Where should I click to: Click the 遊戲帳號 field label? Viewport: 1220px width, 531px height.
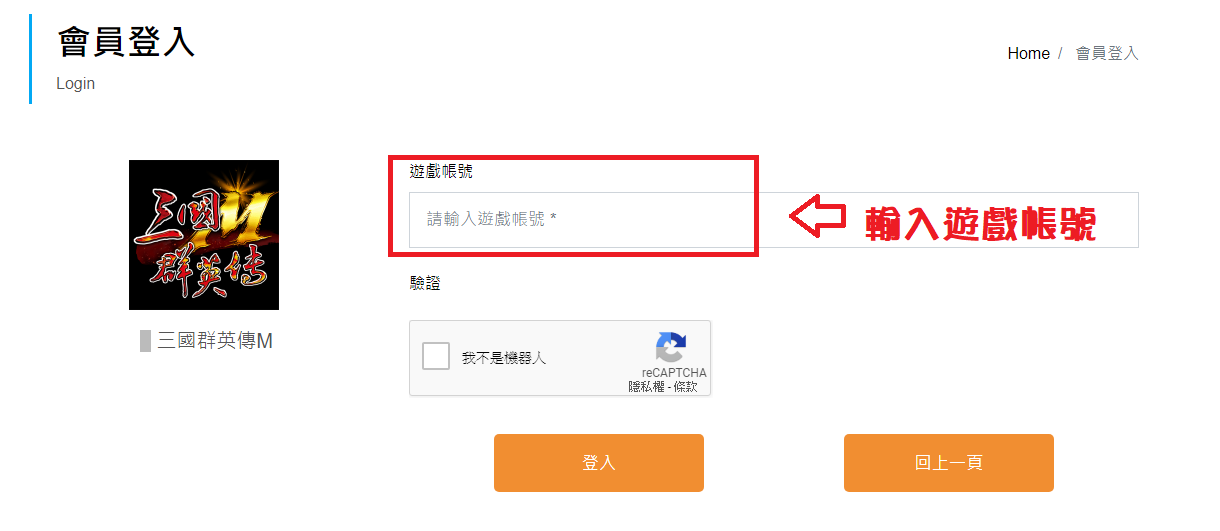[441, 172]
